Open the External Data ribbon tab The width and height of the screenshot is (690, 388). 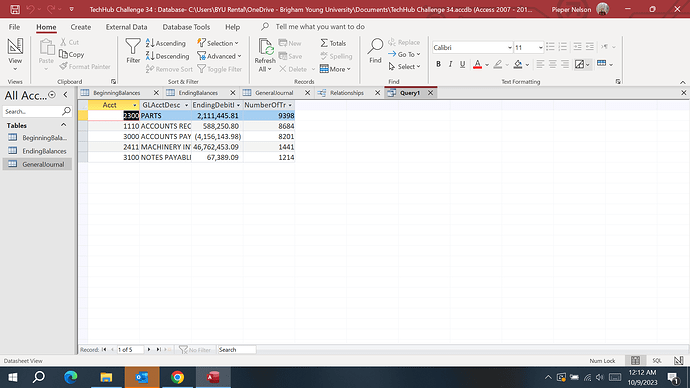pyautogui.click(x=126, y=27)
